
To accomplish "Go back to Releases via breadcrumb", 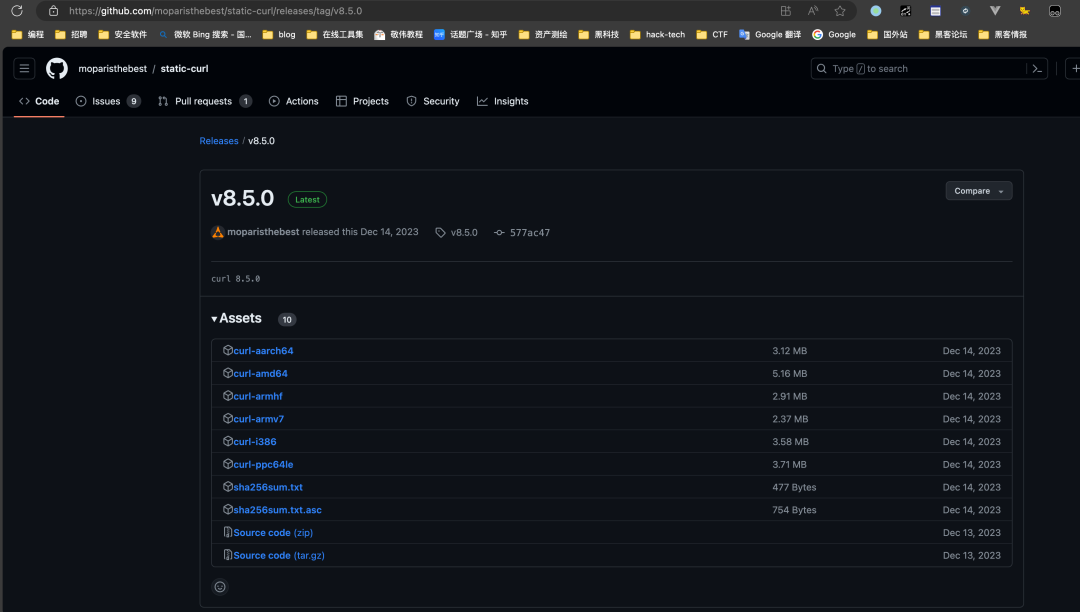I will pyautogui.click(x=219, y=141).
